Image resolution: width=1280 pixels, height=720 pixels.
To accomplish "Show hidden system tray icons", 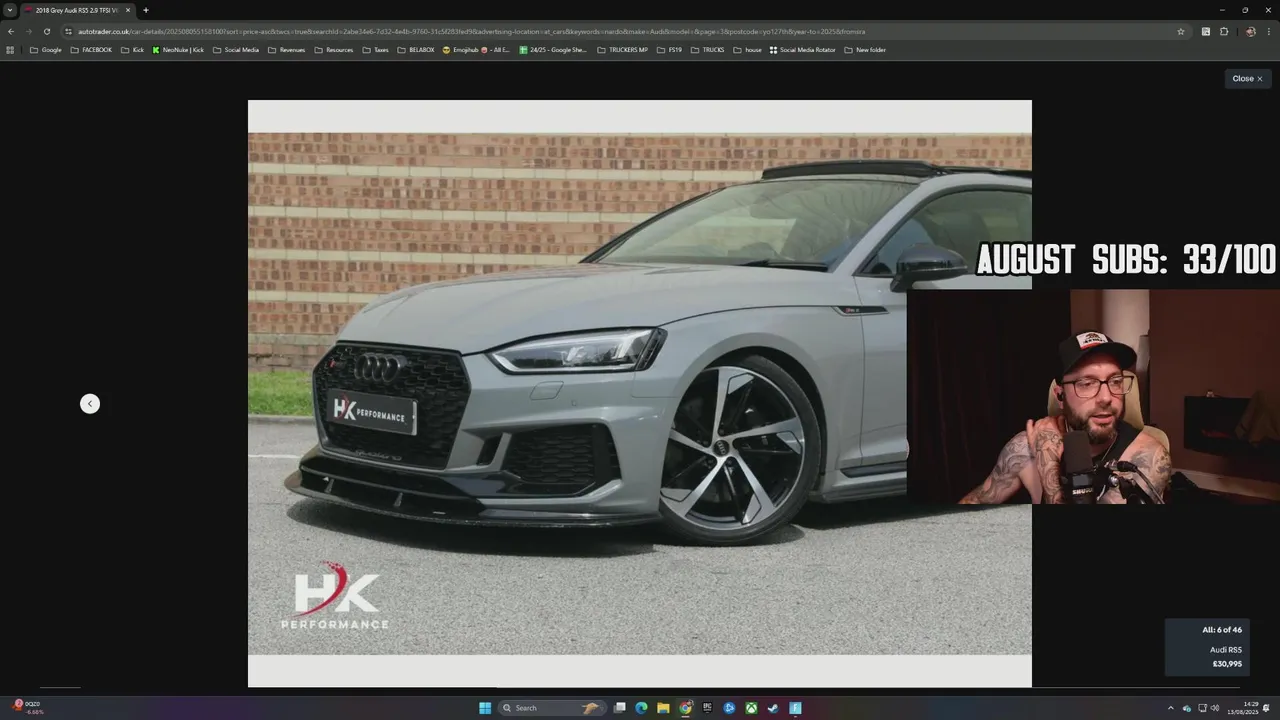I will tap(1171, 708).
